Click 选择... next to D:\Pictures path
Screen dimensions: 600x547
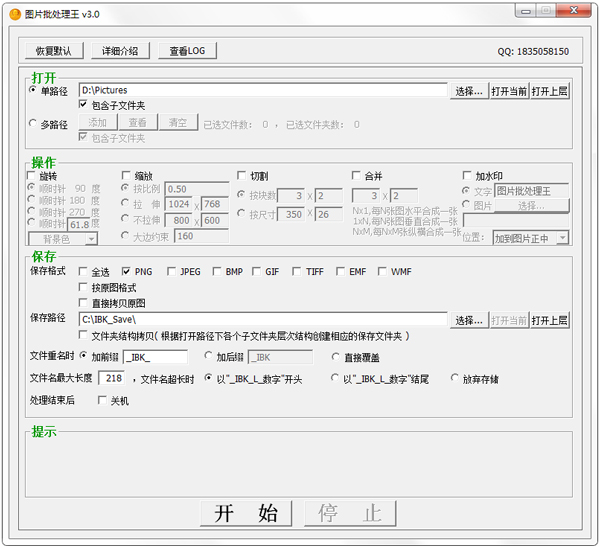click(468, 91)
